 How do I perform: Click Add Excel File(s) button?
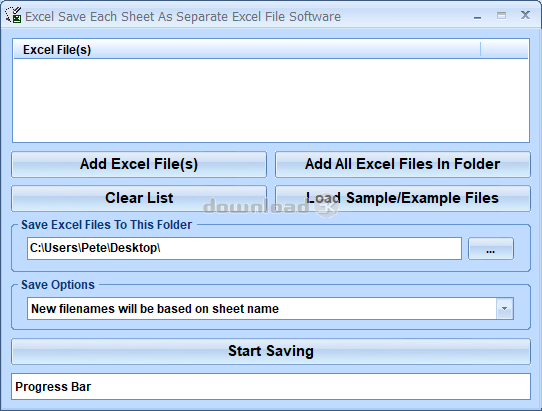[x=139, y=164]
